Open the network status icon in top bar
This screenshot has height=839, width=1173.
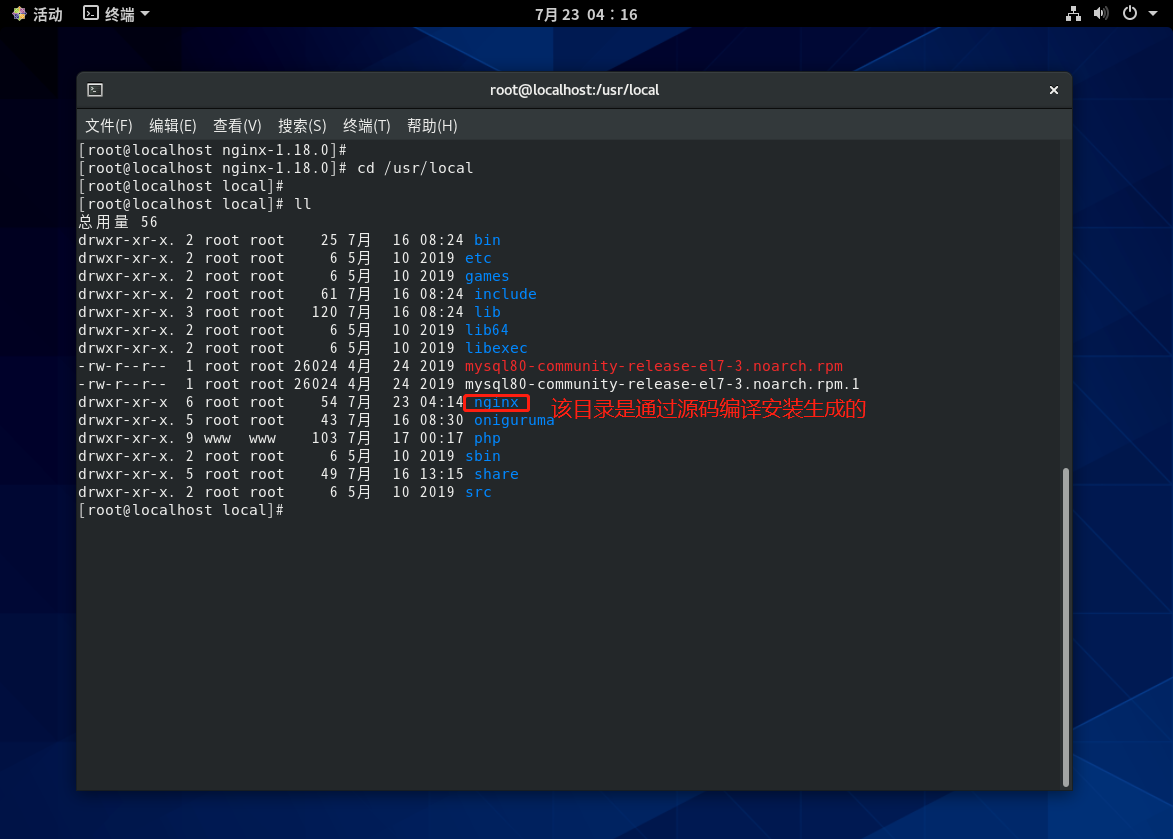pyautogui.click(x=1073, y=13)
